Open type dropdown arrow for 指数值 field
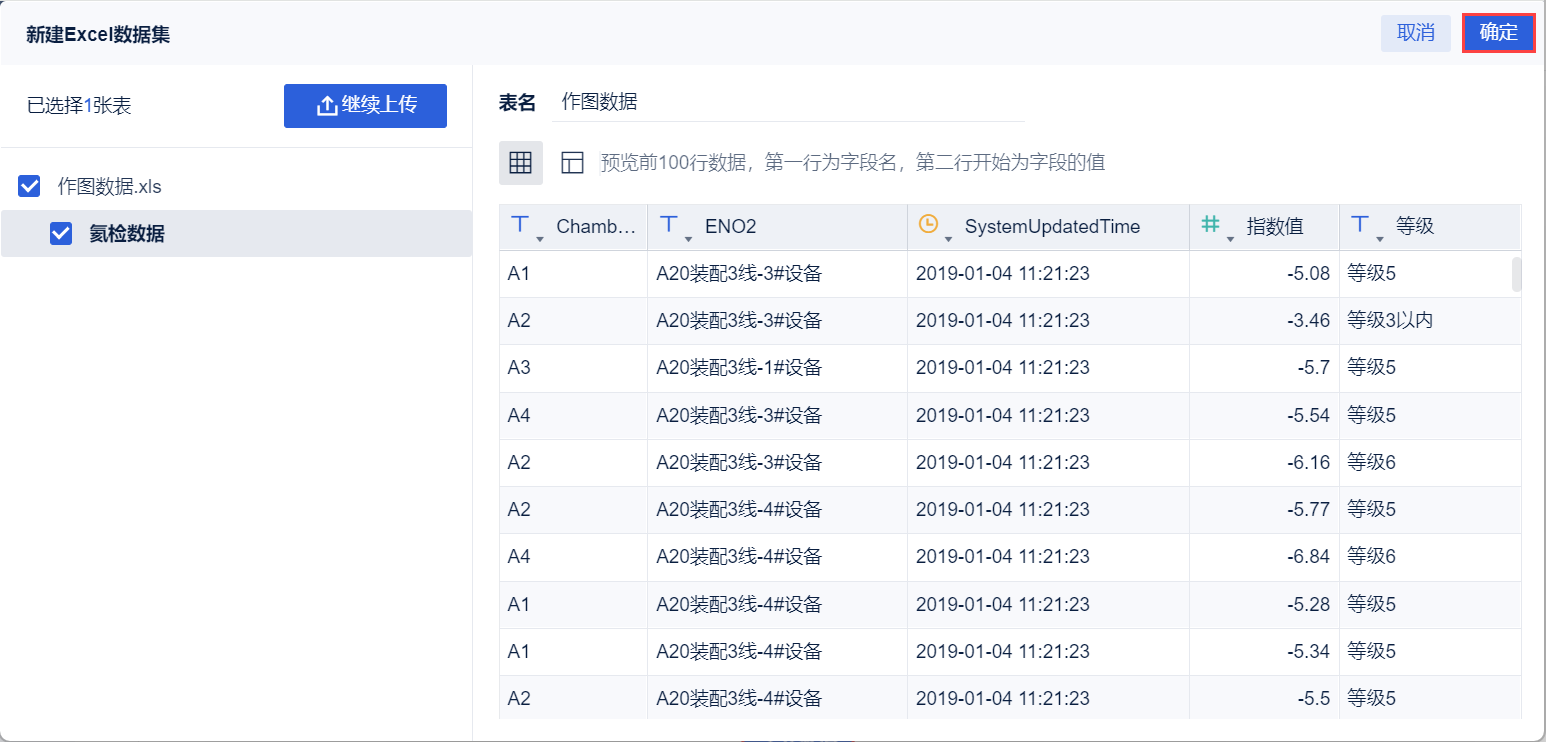This screenshot has height=742, width=1546. click(x=1230, y=239)
